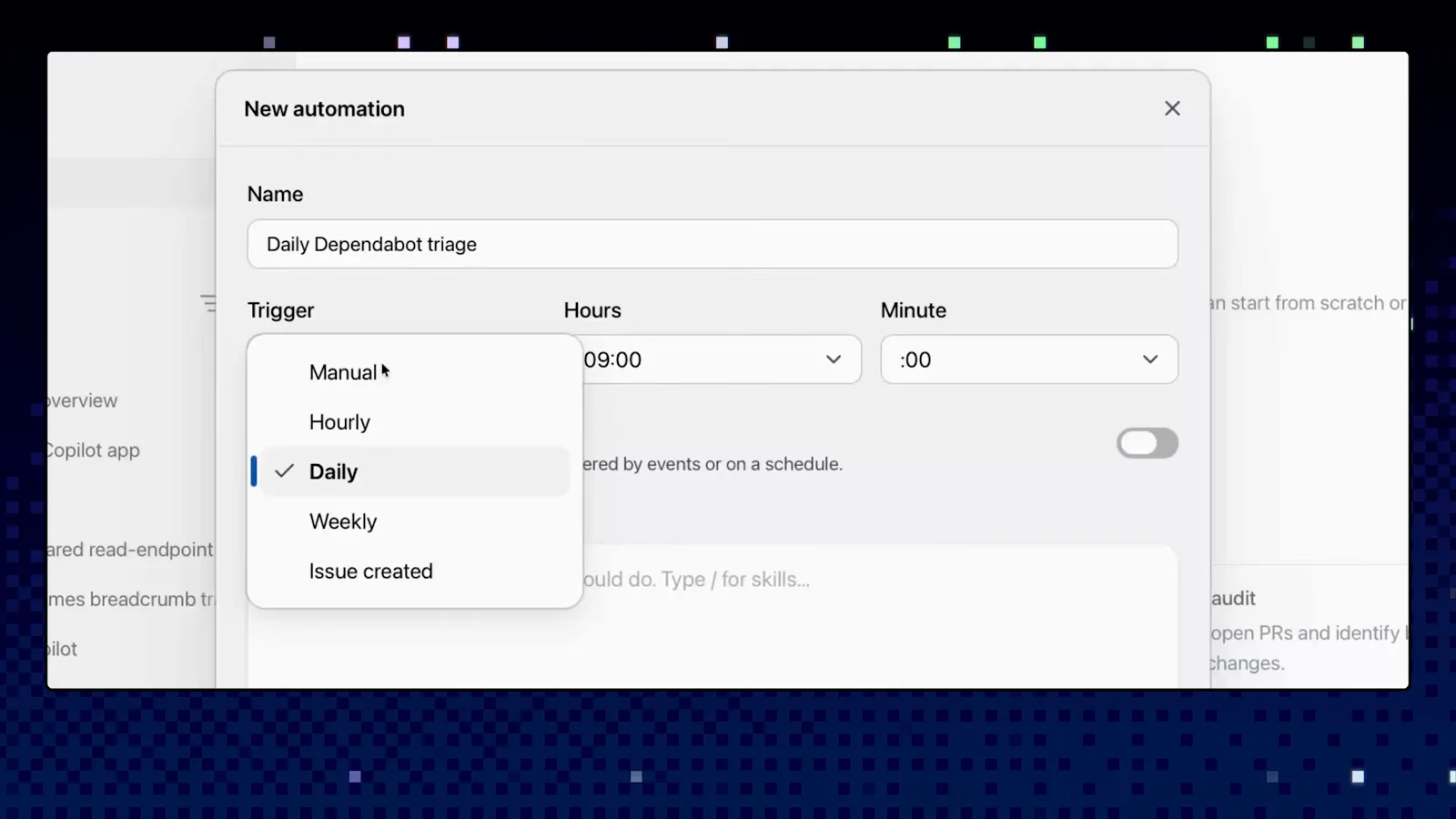Viewport: 1456px width, 819px height.
Task: Pick Weekly trigger option
Action: coord(415,521)
